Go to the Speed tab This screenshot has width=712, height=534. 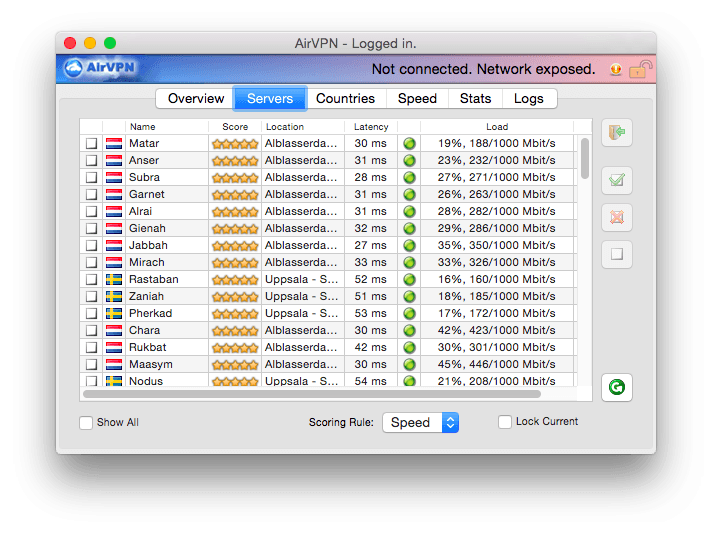point(417,99)
